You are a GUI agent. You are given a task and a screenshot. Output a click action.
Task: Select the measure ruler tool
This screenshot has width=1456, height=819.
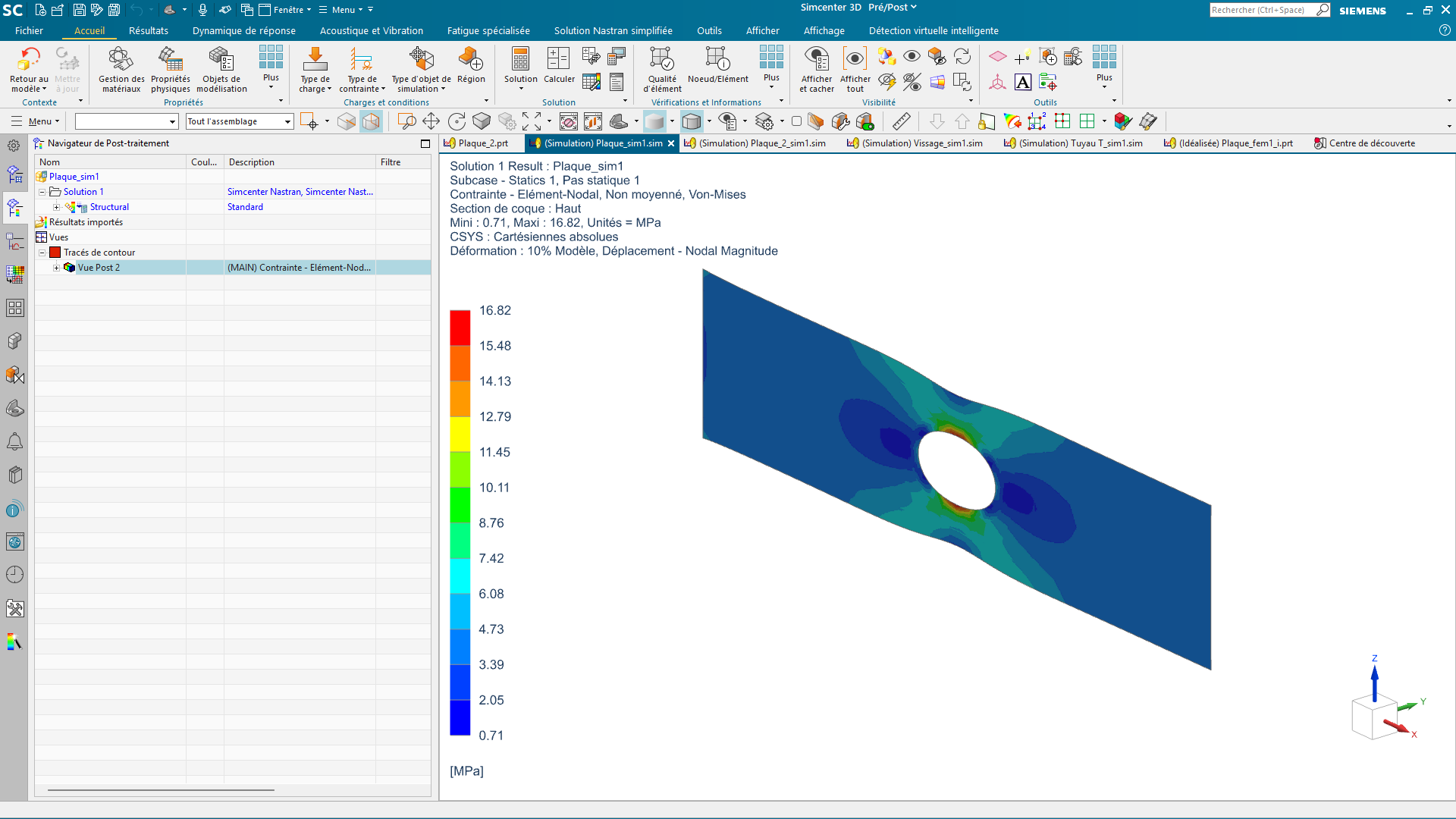[x=901, y=121]
